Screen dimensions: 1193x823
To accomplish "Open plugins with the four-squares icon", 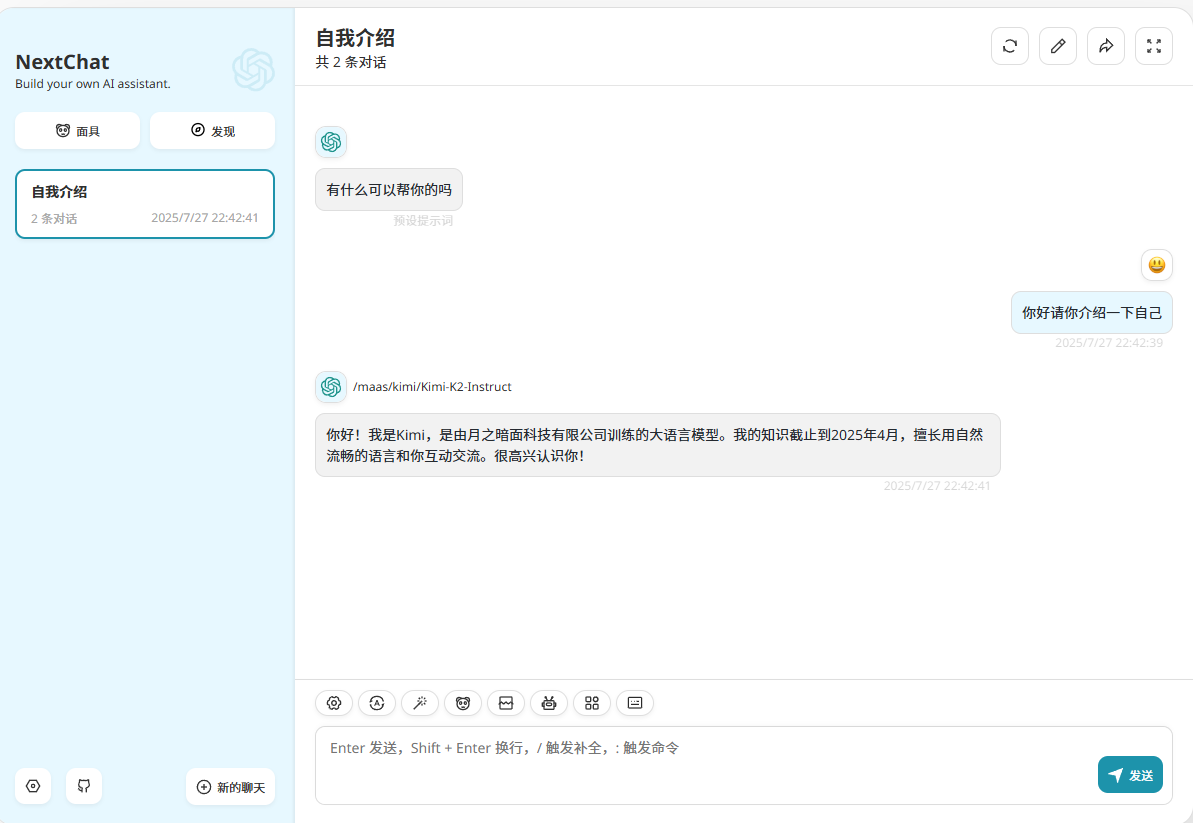I will (592, 703).
